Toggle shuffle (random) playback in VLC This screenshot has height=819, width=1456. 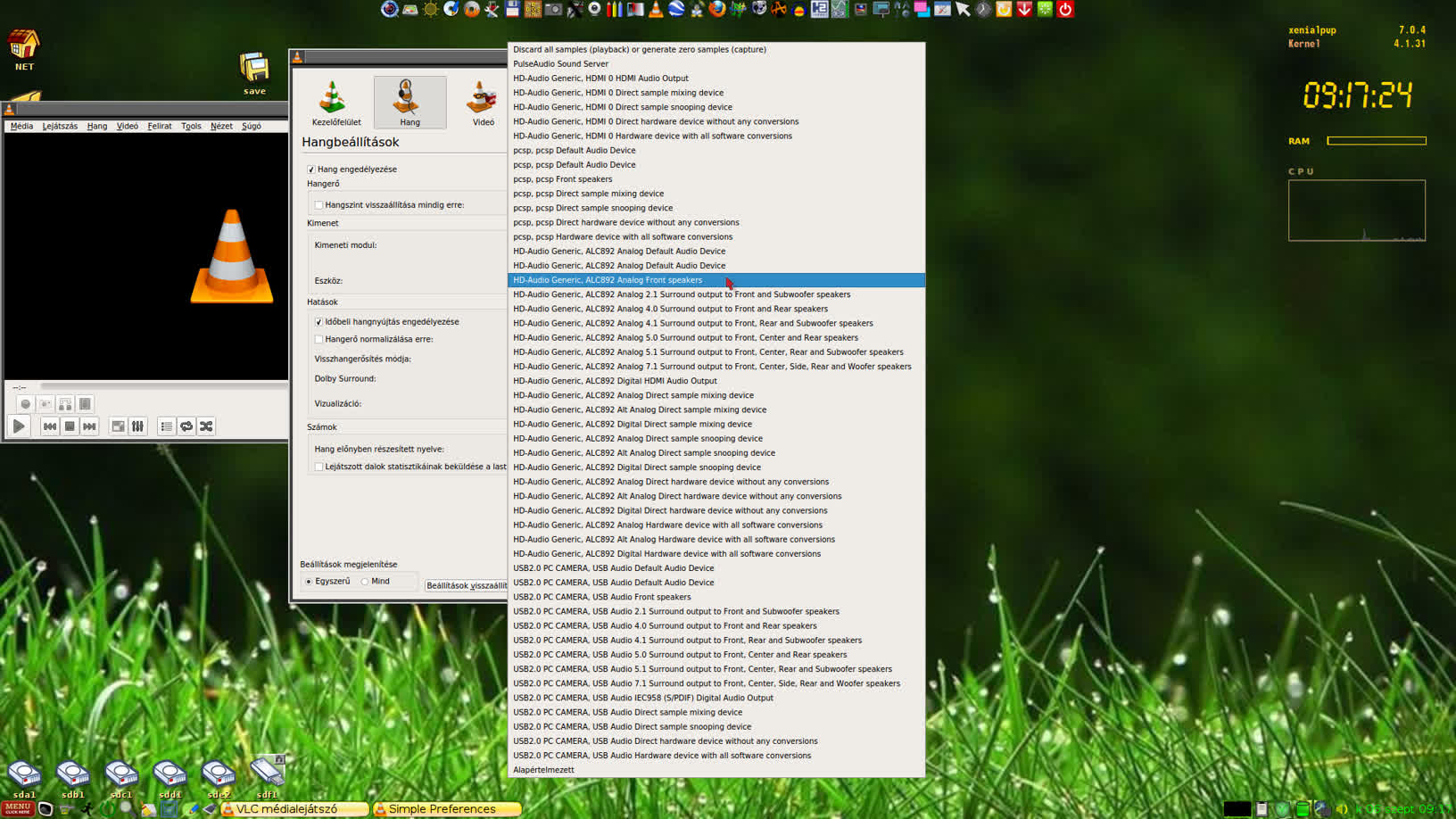[206, 426]
